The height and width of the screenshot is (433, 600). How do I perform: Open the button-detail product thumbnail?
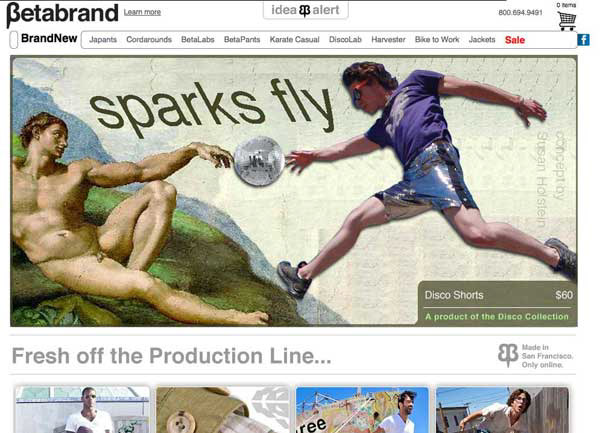223,409
